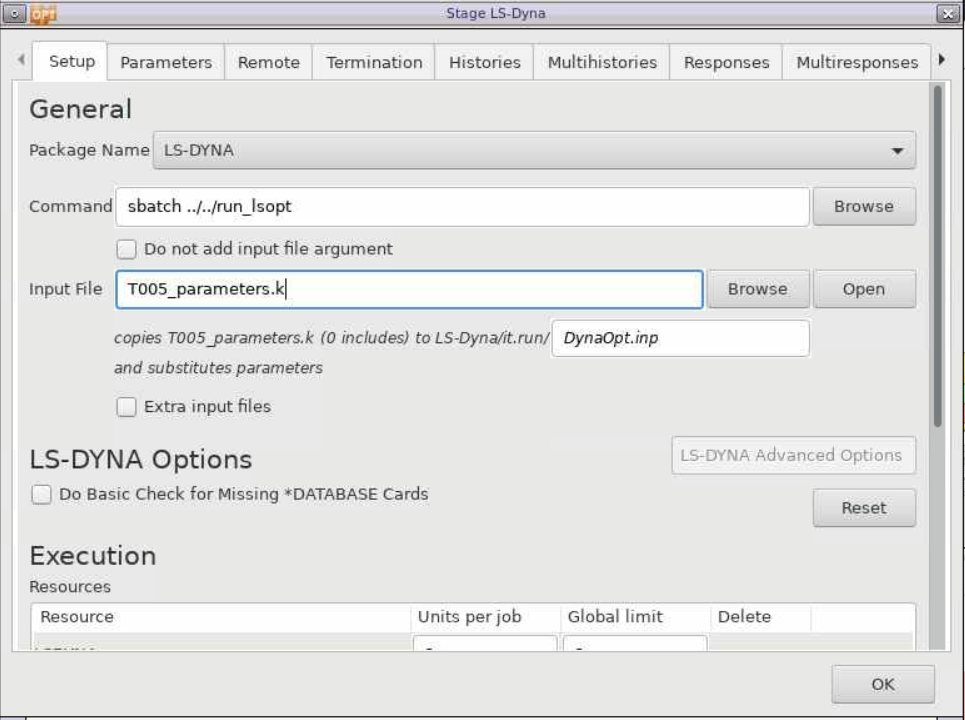The height and width of the screenshot is (720, 965).
Task: Confirm the dialog with OK
Action: click(x=883, y=684)
